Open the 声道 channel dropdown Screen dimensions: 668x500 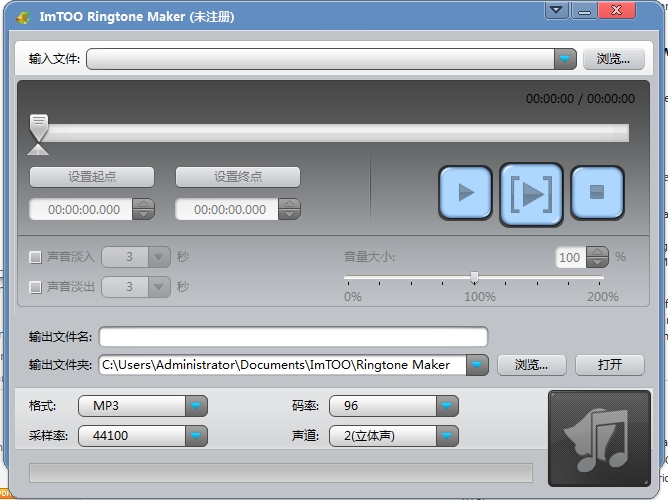(x=447, y=436)
